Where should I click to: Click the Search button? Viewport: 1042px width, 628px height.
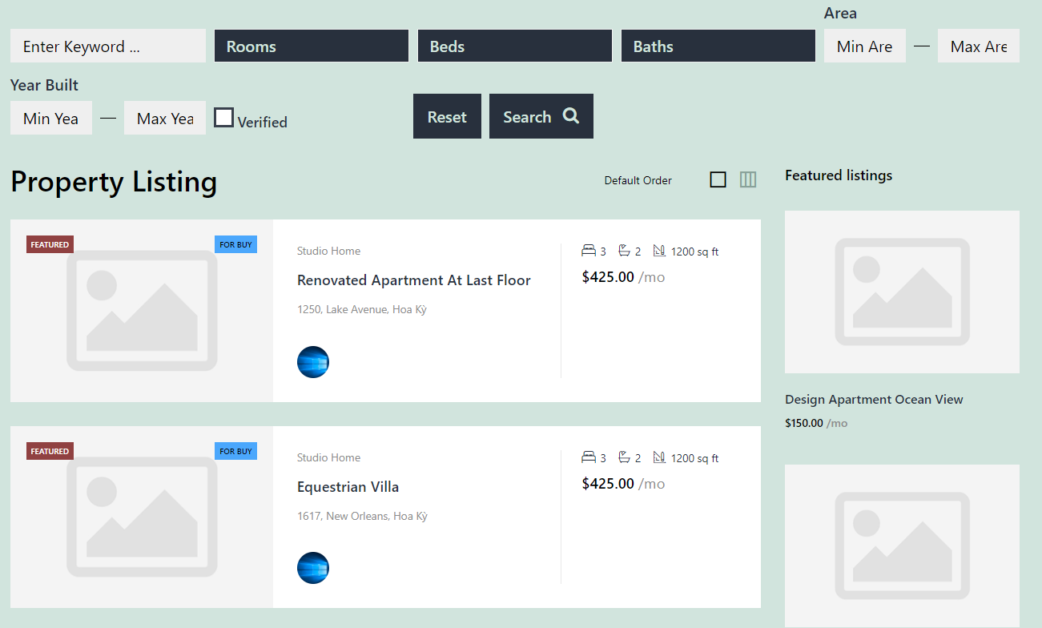[541, 117]
